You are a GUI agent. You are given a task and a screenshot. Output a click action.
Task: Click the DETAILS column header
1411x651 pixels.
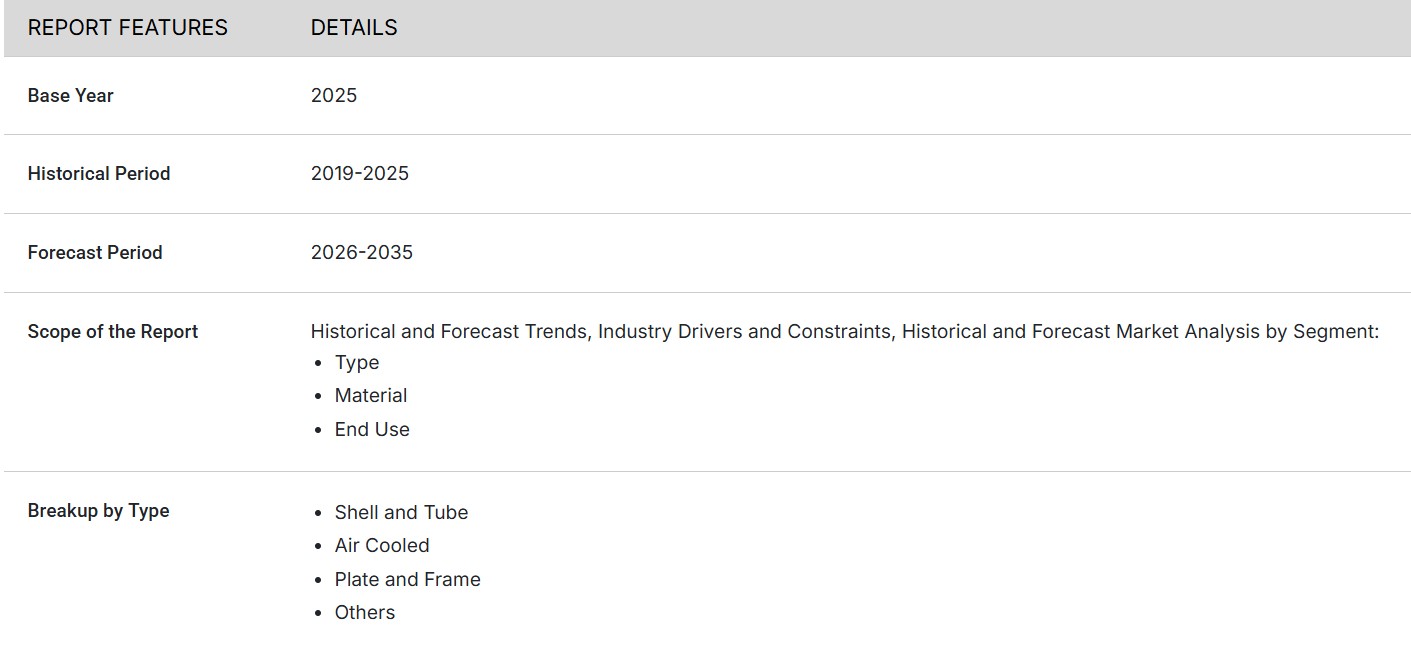[x=354, y=28]
